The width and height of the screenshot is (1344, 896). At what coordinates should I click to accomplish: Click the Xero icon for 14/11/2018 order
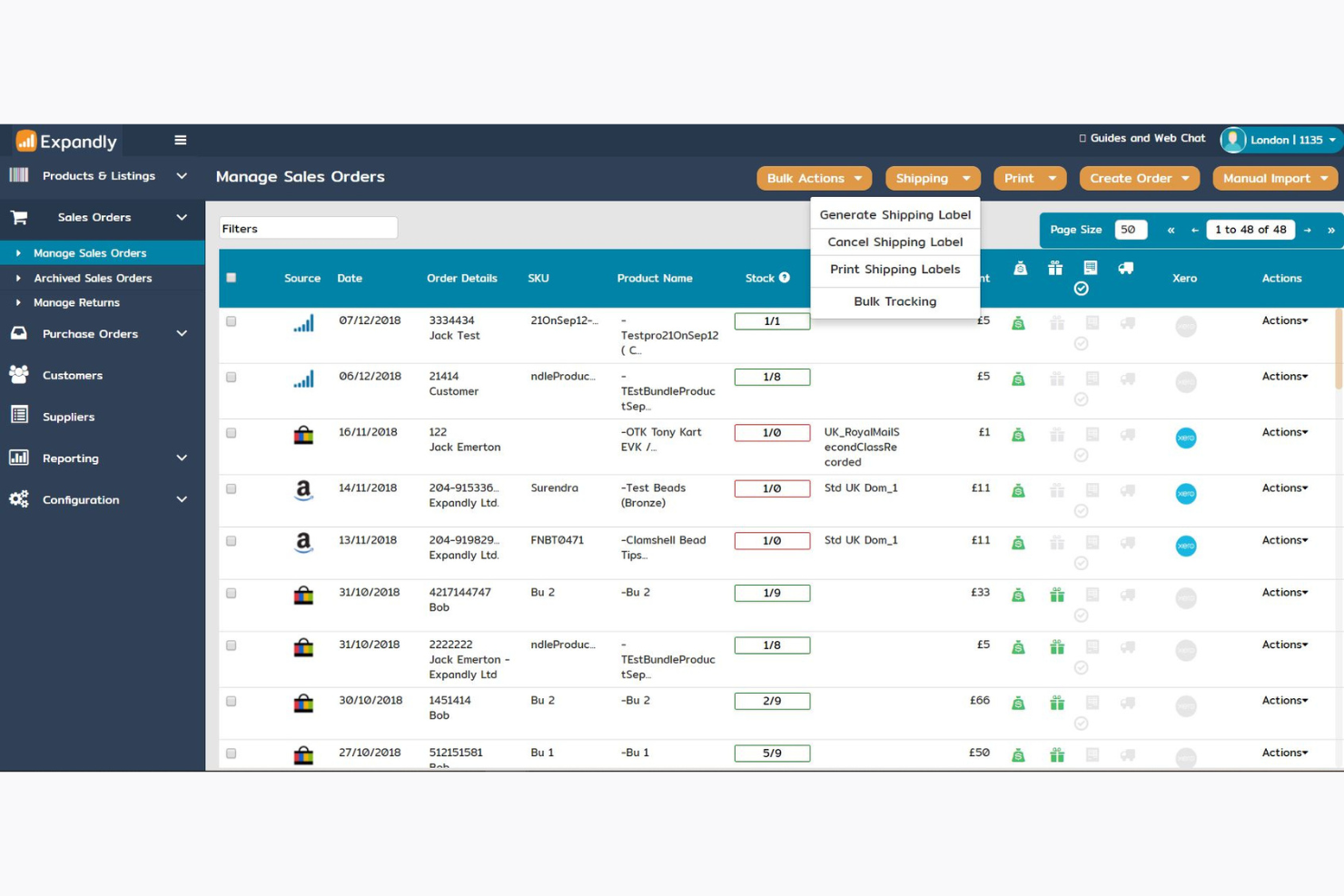pyautogui.click(x=1185, y=494)
